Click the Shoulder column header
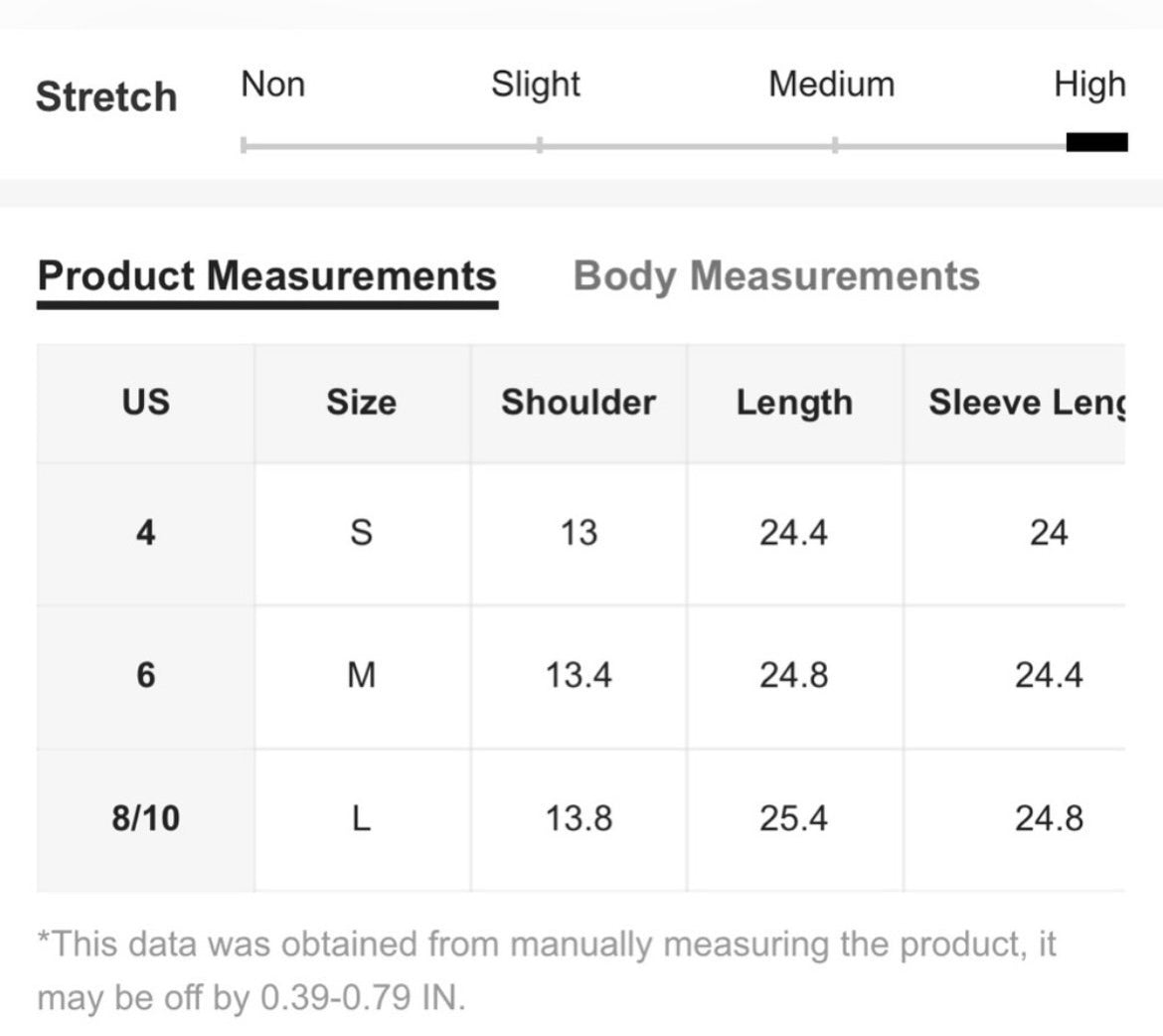The image size is (1163, 1036). coord(579,403)
